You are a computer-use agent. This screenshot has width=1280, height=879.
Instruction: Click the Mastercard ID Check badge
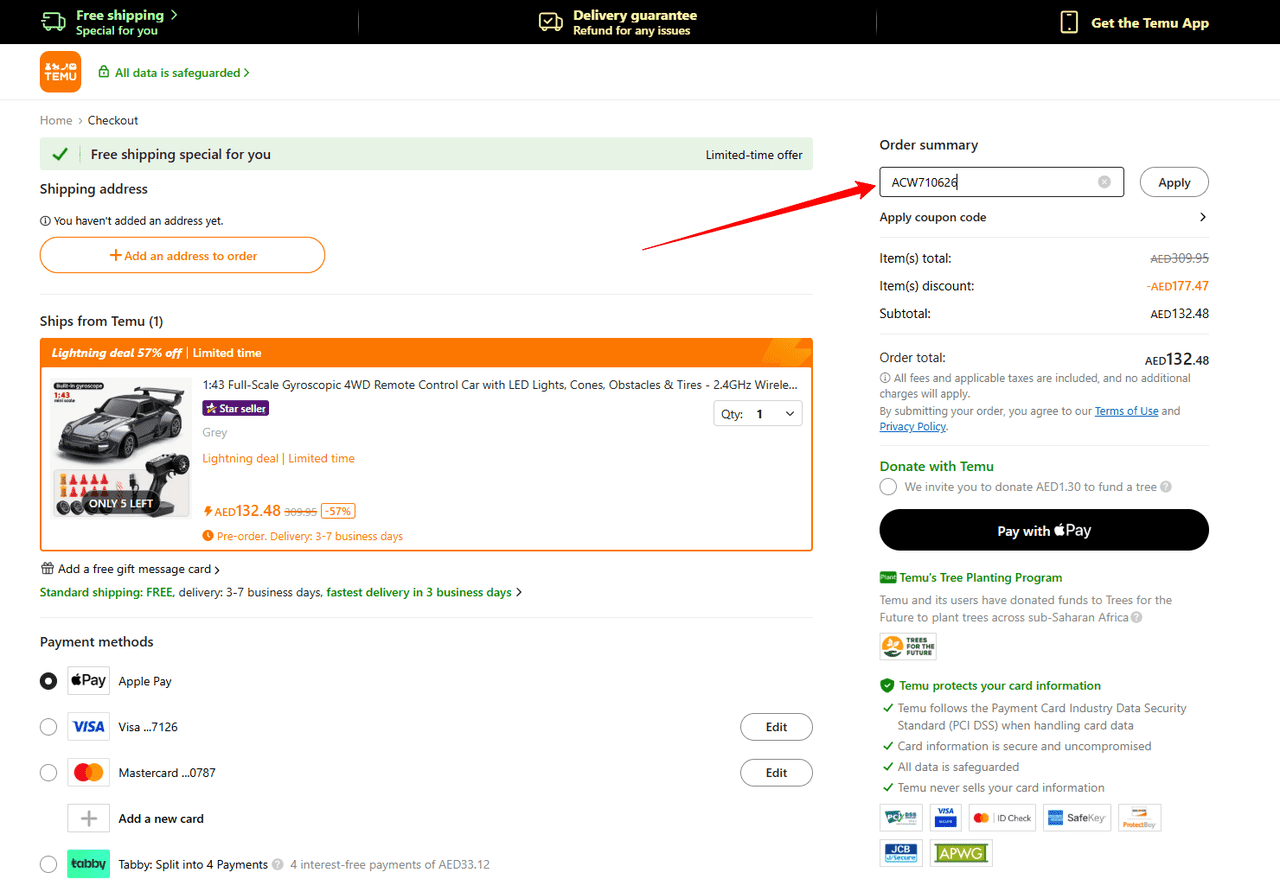tap(1002, 818)
